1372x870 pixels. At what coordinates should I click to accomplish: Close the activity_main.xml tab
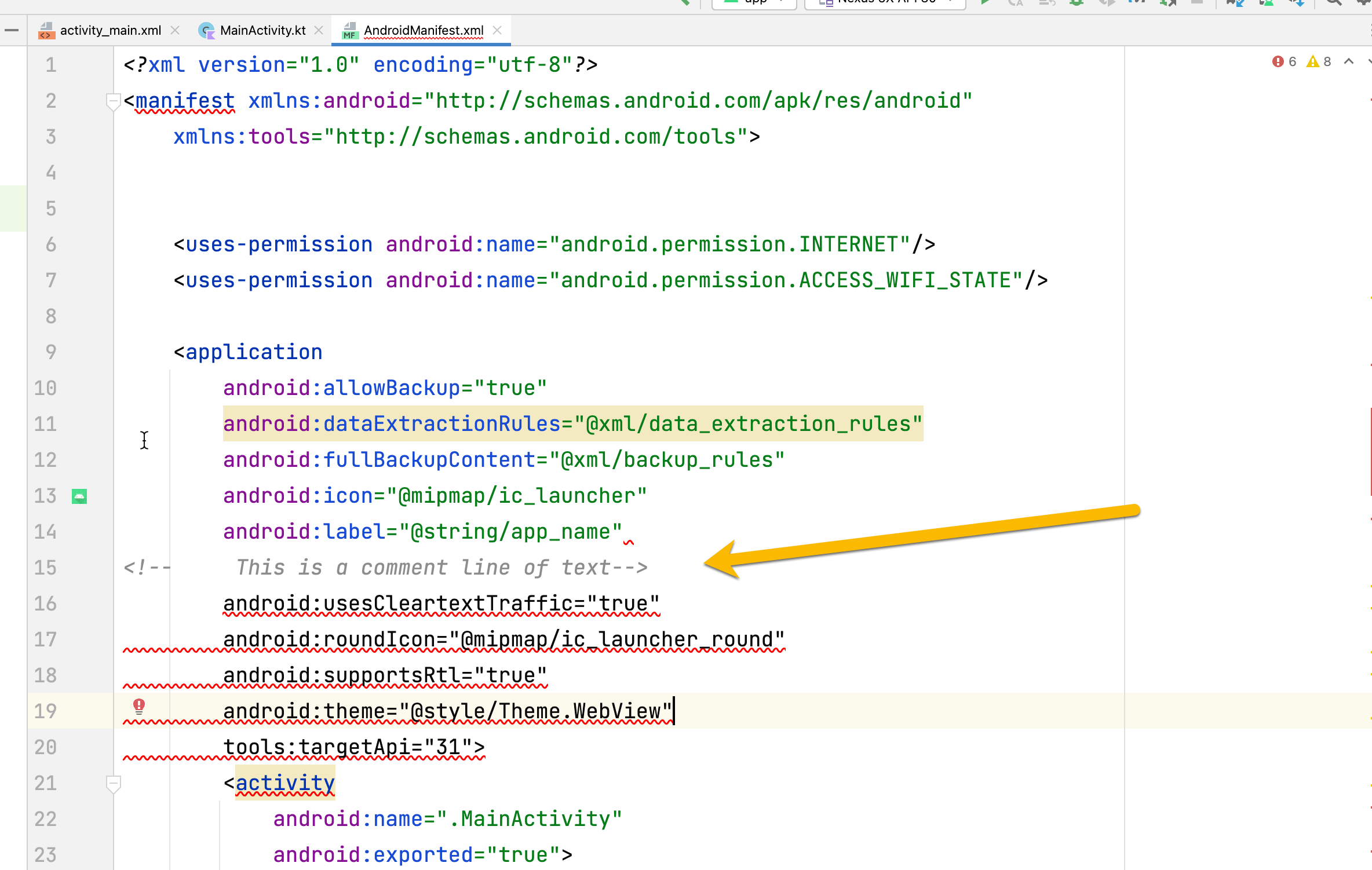point(175,30)
